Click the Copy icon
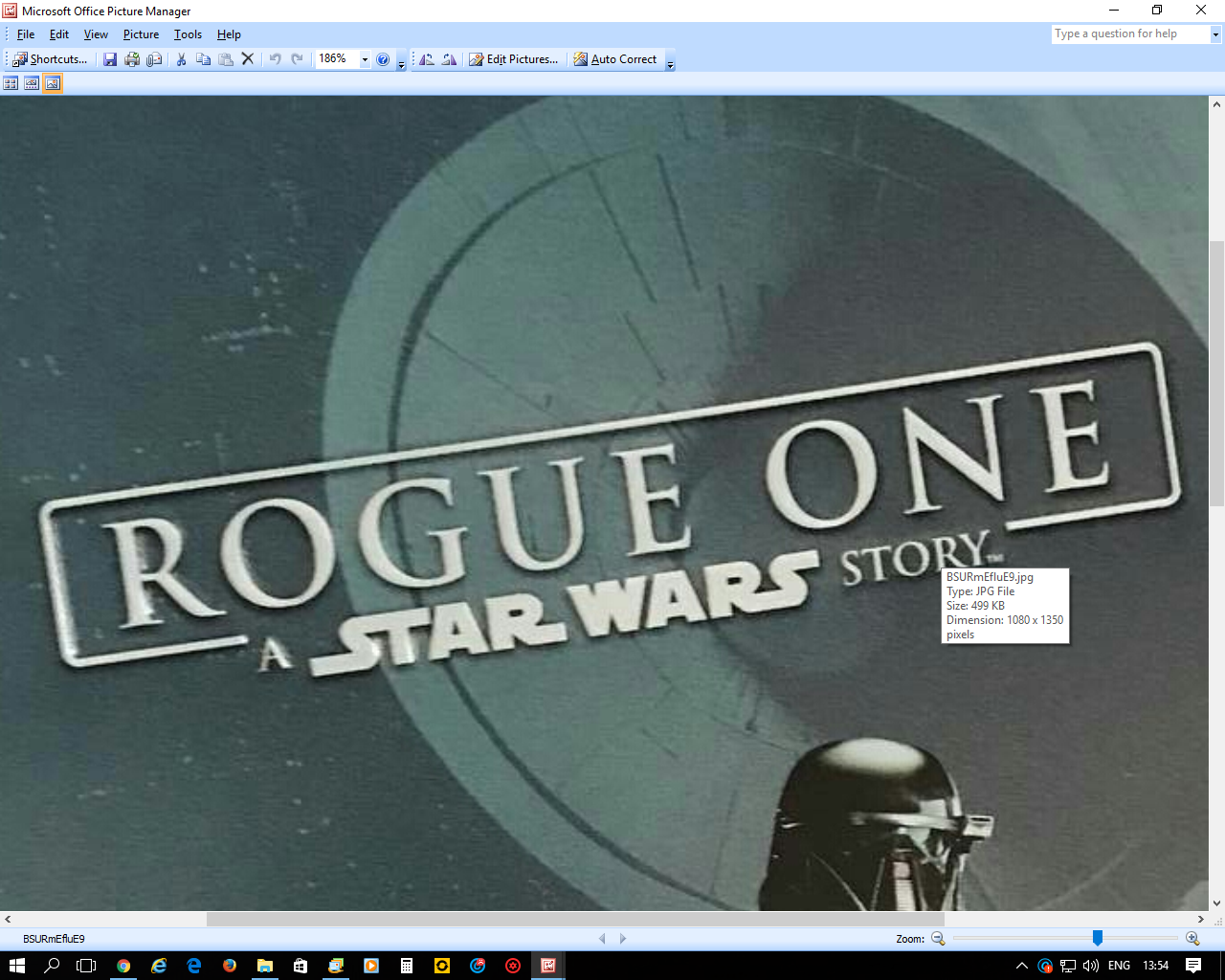1225x980 pixels. pyautogui.click(x=203, y=59)
